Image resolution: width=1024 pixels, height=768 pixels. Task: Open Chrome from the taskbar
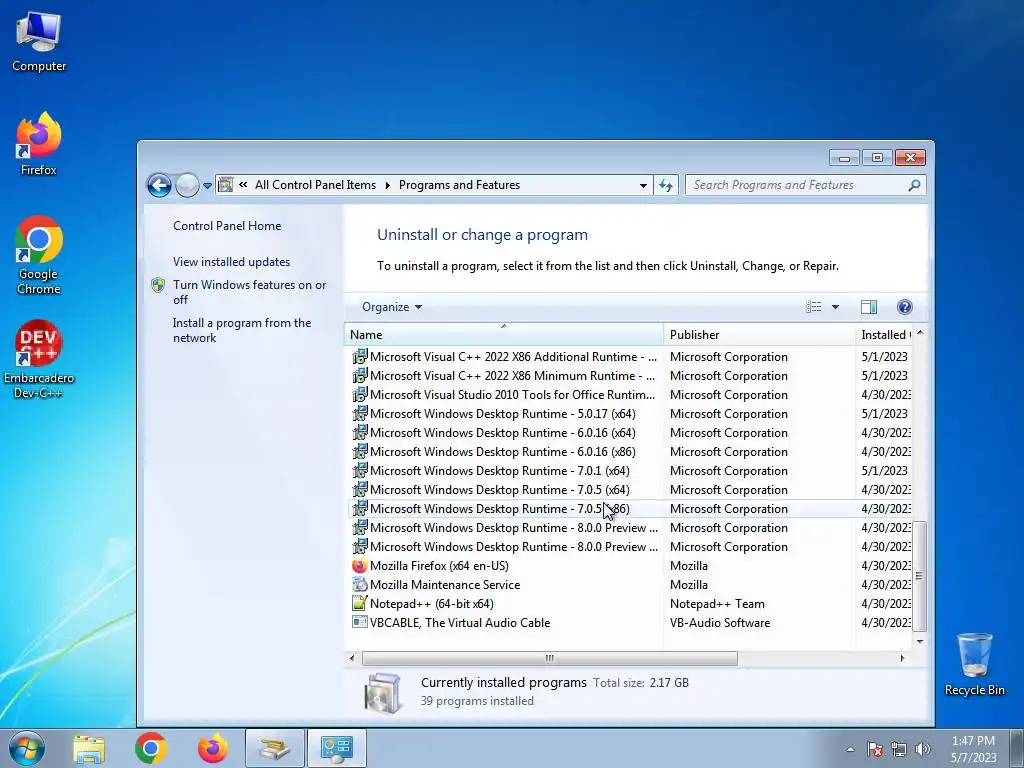pyautogui.click(x=151, y=748)
